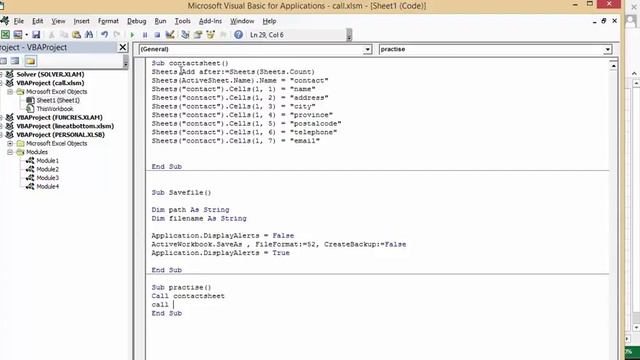This screenshot has width=640, height=360.
Task: Open the Properties Window toolbar icon
Action: [x=198, y=35]
